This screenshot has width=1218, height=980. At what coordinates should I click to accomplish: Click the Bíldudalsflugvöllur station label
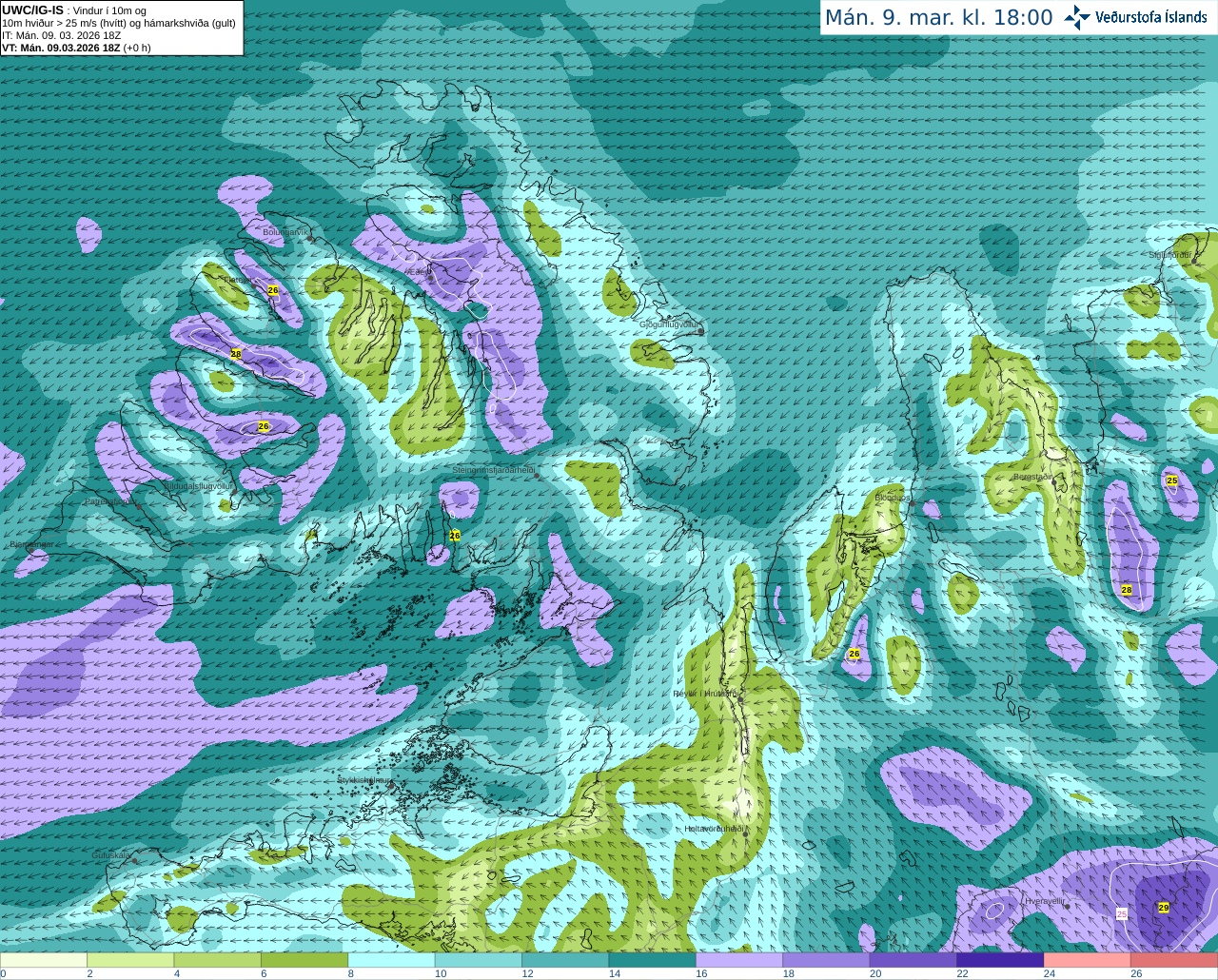[x=197, y=486]
